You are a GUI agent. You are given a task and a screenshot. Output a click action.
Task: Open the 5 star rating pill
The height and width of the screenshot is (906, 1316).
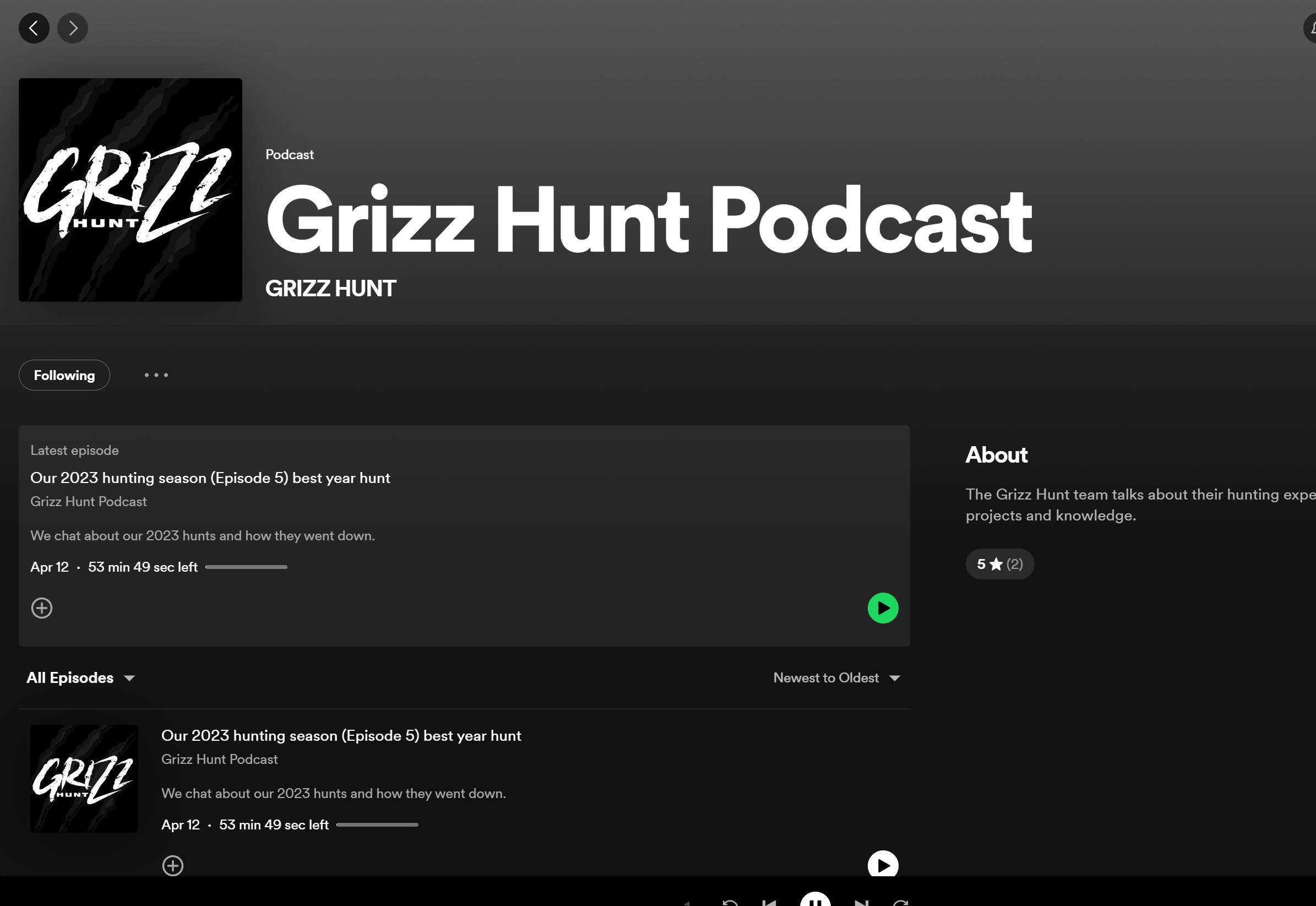[x=999, y=565]
